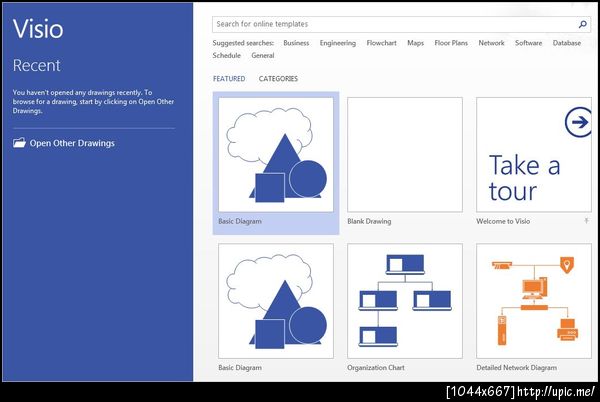The width and height of the screenshot is (600, 402).
Task: Search suggested Business templates
Action: pos(296,43)
